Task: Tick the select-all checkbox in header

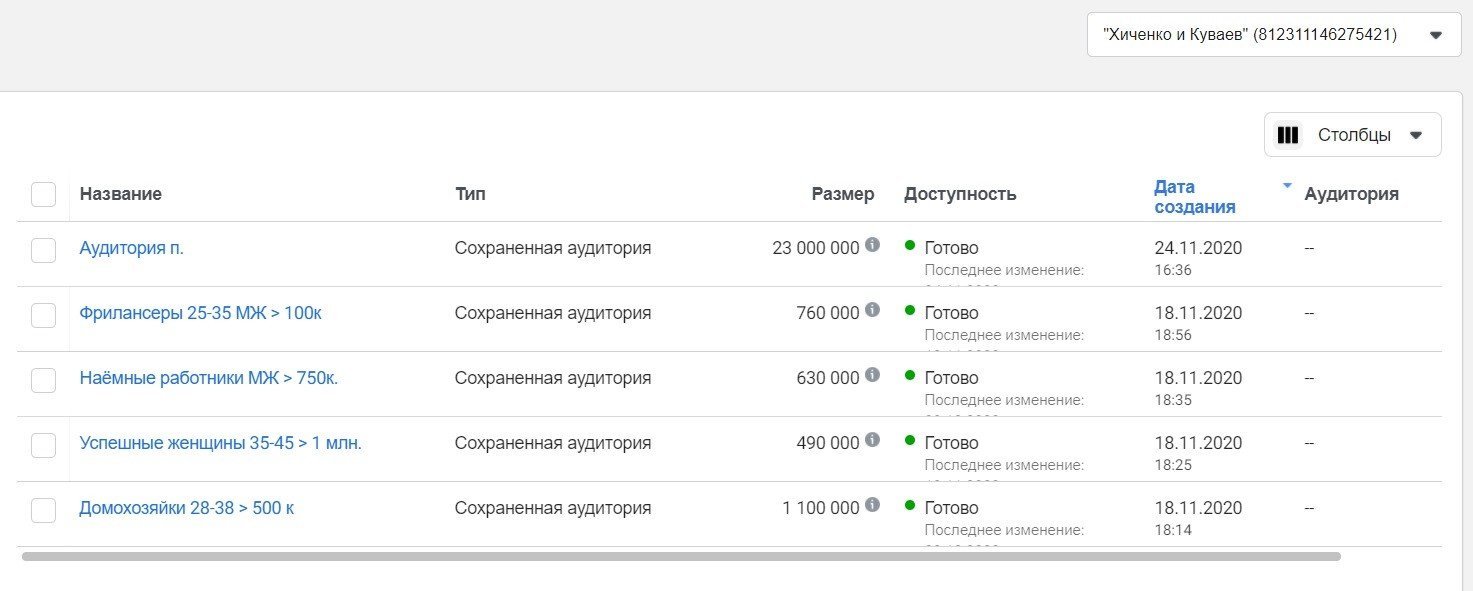Action: (43, 194)
